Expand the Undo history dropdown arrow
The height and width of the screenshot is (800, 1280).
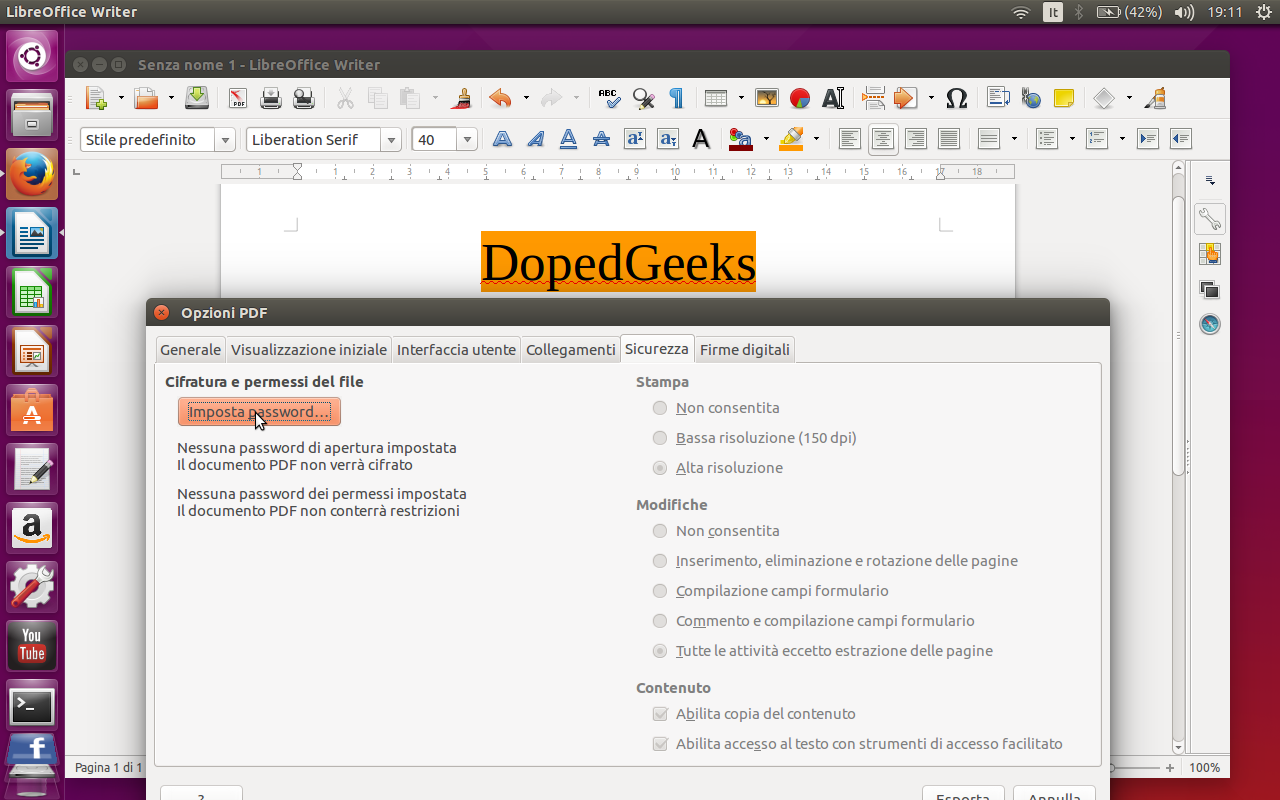526,98
